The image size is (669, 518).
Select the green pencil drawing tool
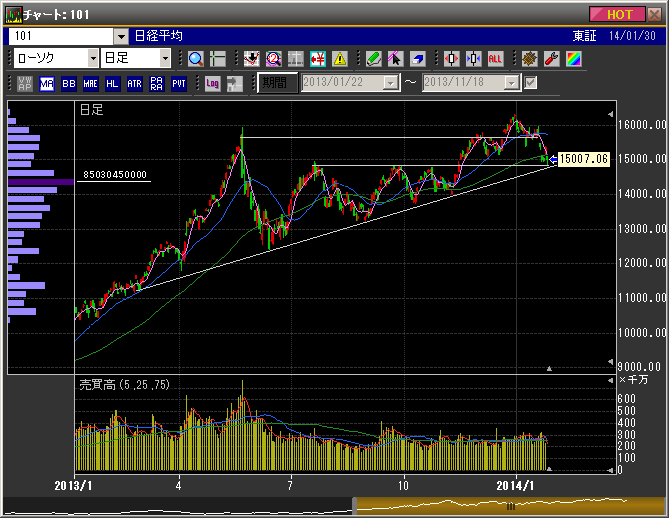pyautogui.click(x=373, y=58)
